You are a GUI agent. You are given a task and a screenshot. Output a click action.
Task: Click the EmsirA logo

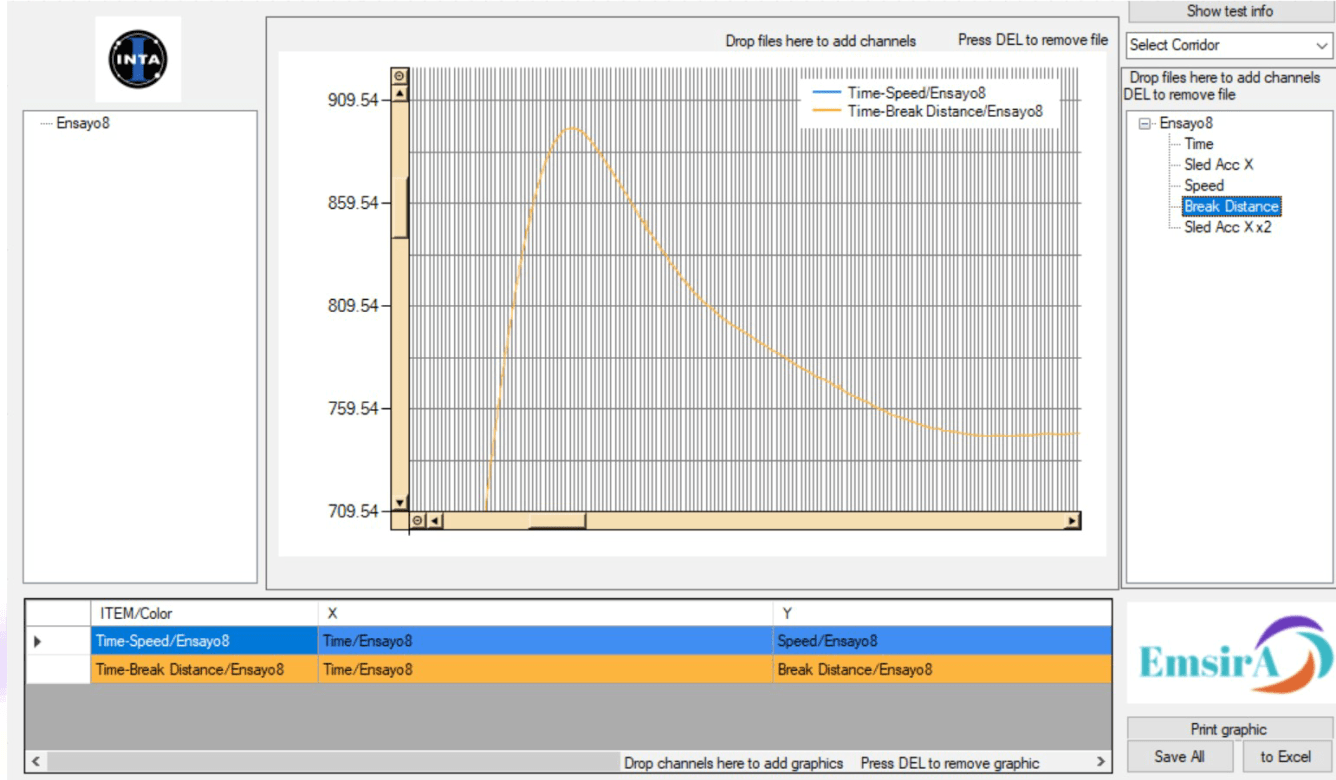click(x=1230, y=652)
